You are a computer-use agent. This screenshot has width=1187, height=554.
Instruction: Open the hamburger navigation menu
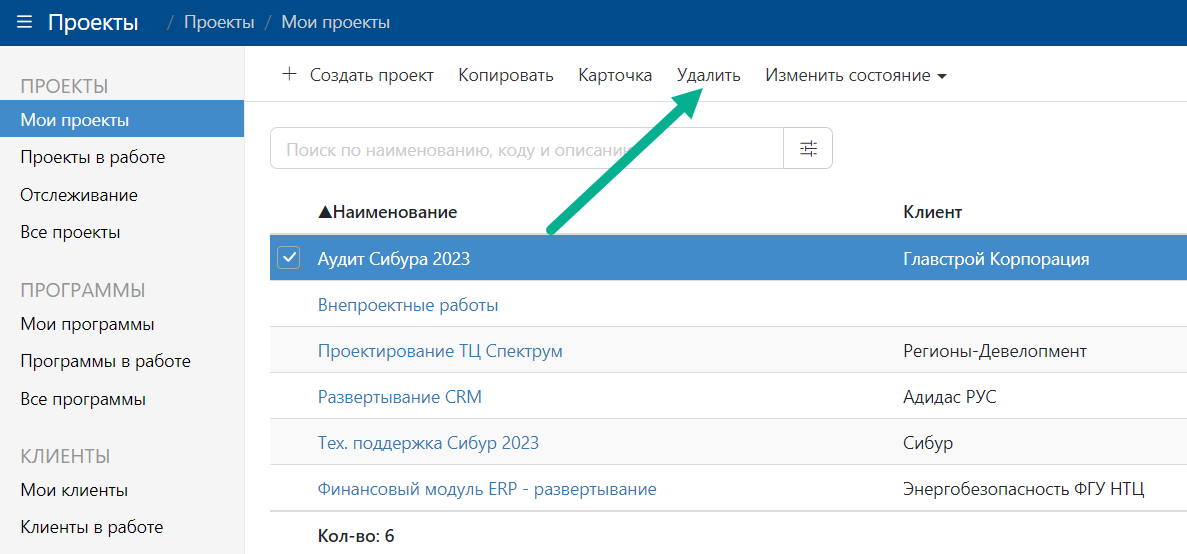tap(24, 22)
